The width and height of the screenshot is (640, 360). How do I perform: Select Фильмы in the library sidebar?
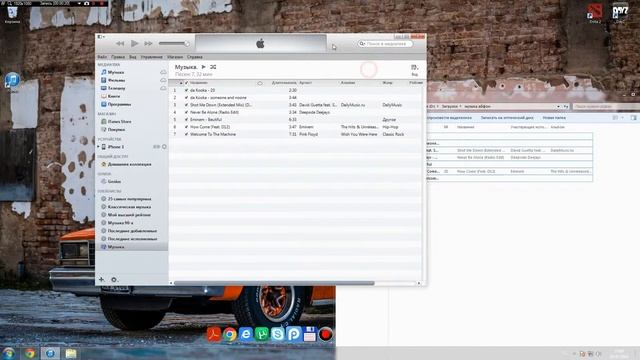(x=116, y=80)
